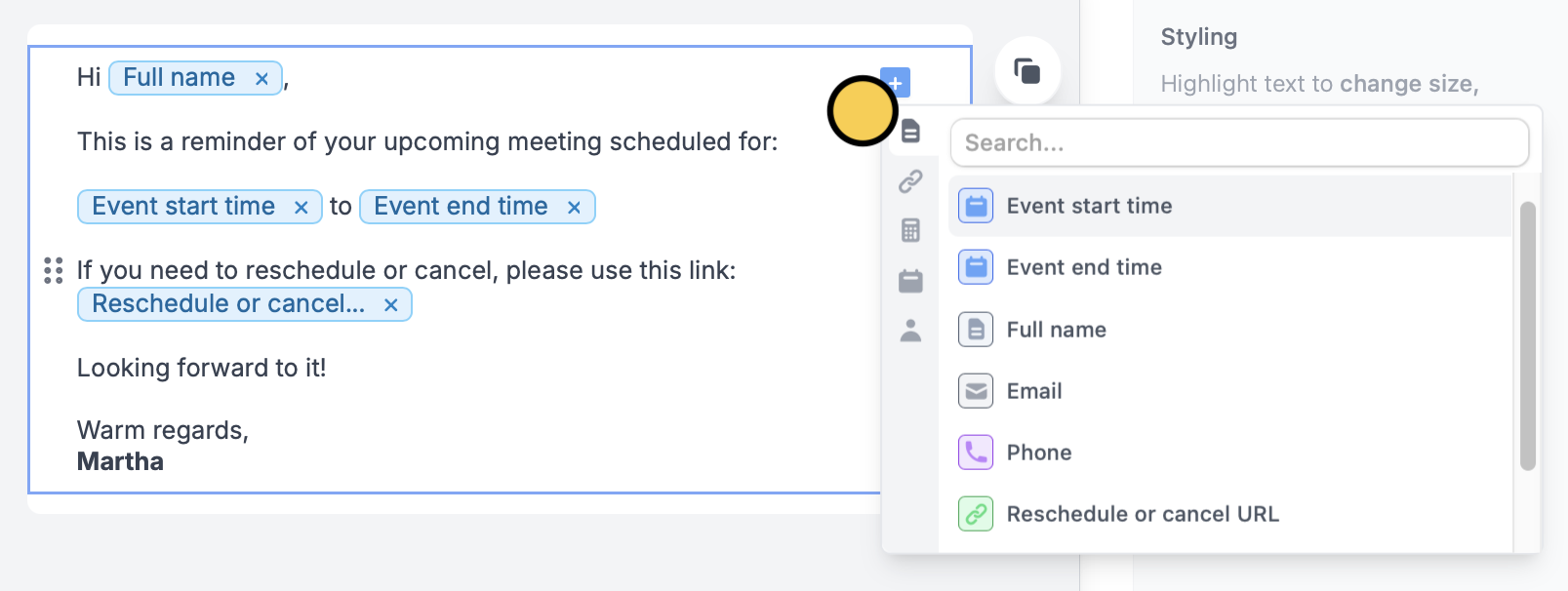Open the calendar fields category

click(911, 280)
